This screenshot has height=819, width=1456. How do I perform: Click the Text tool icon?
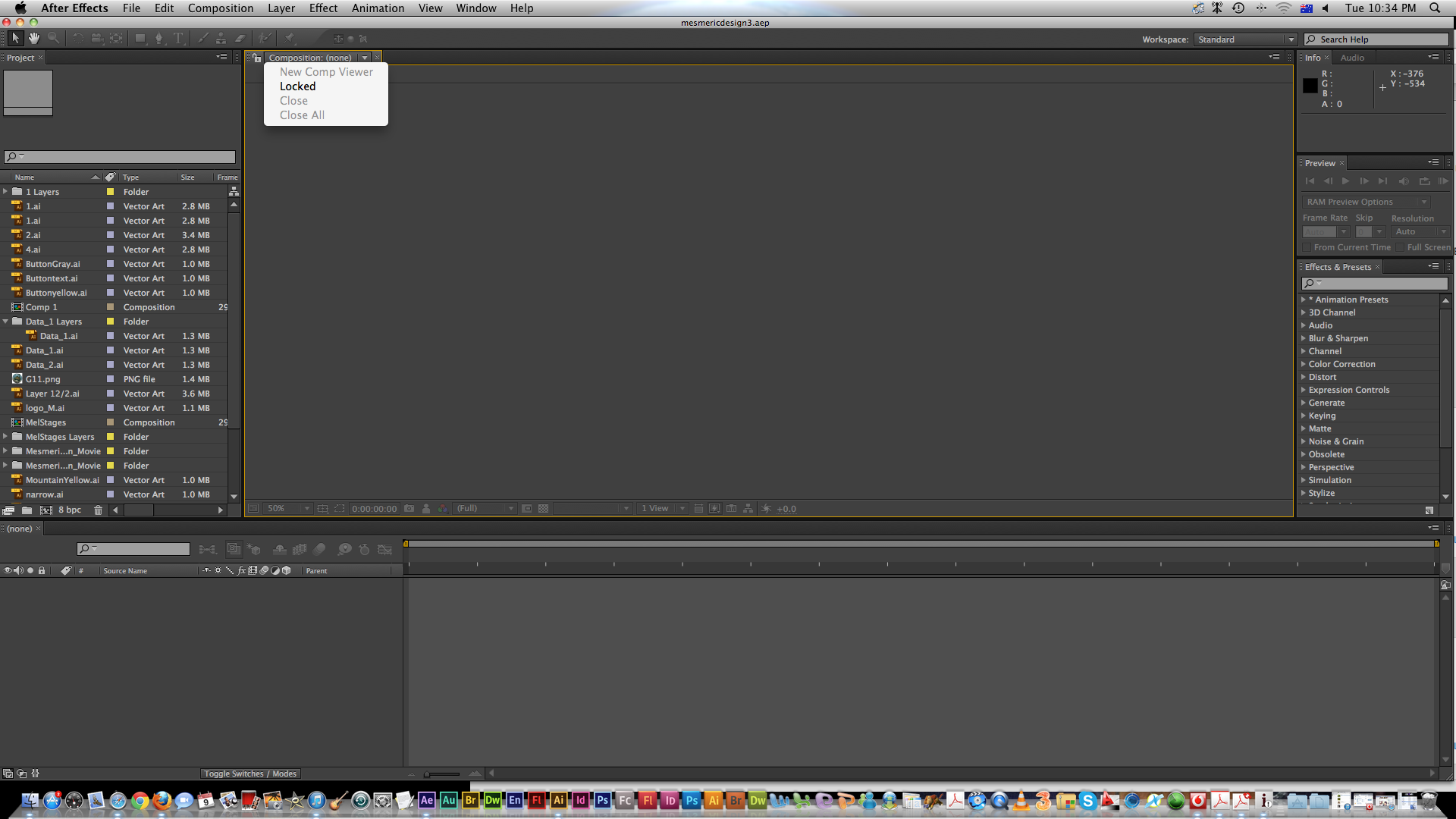178,37
